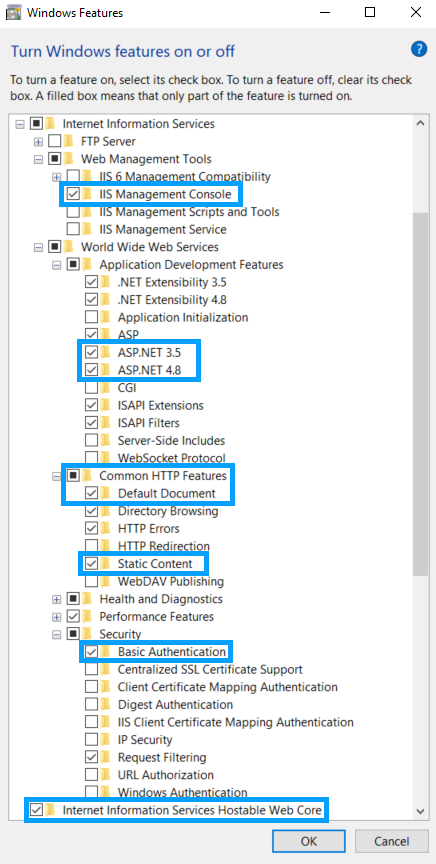436x864 pixels.
Task: Select the Application Development Features folder icon
Action: (87, 264)
